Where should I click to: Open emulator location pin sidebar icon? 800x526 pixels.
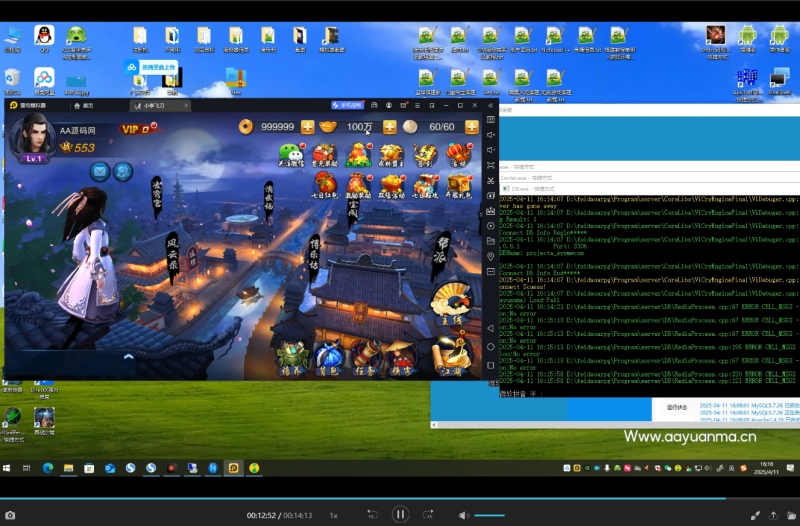click(491, 256)
